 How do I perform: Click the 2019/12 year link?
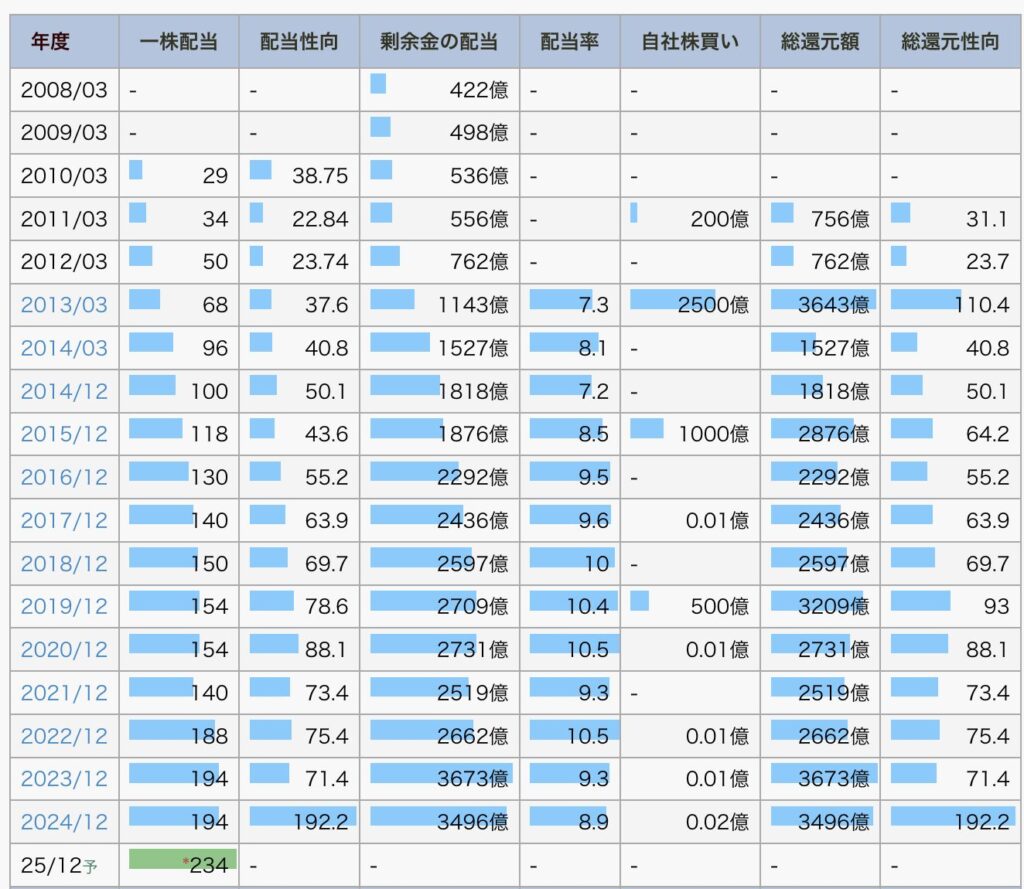pos(64,606)
